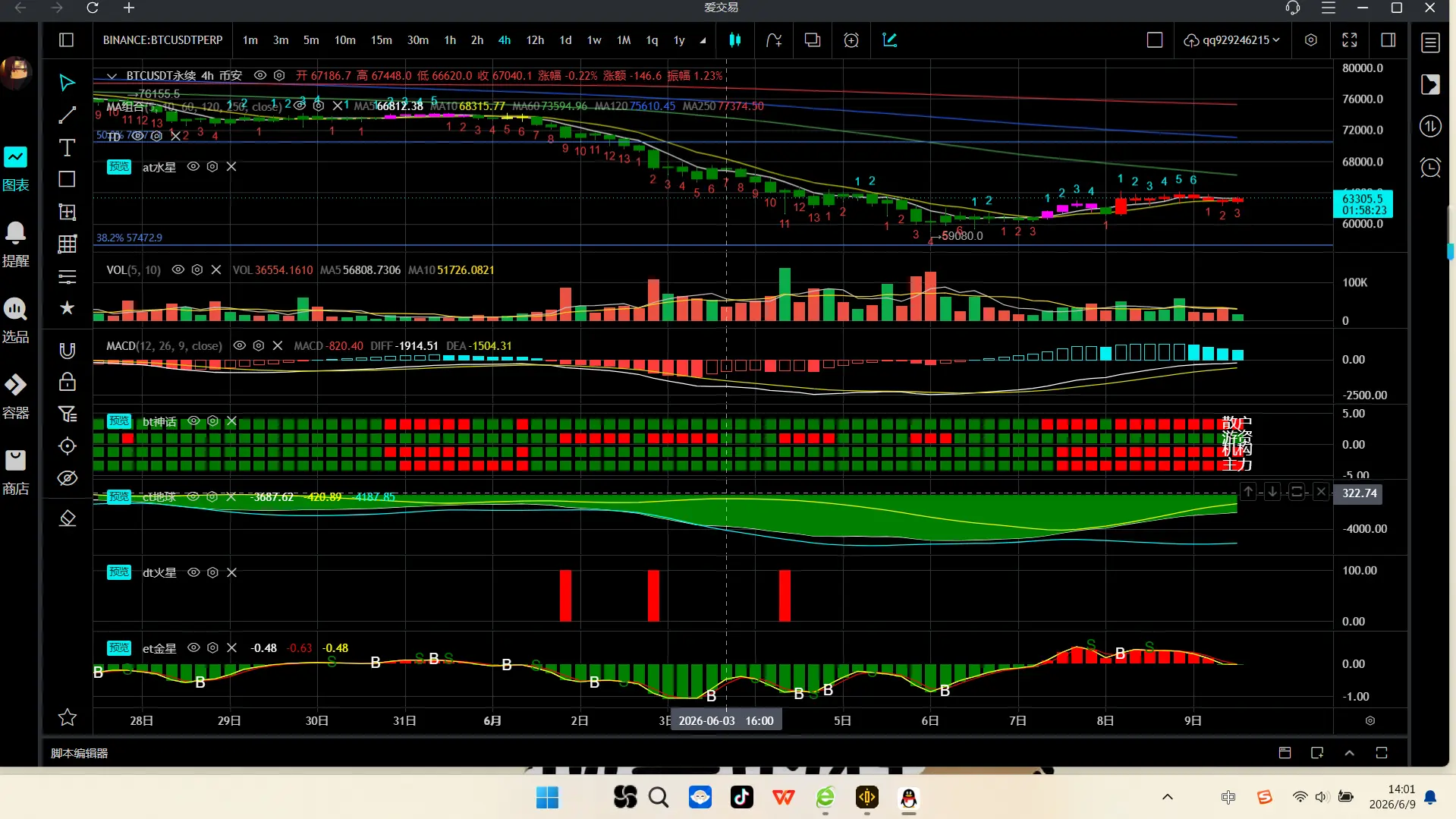This screenshot has height=819, width=1456.
Task: Hide all drawings with crossed-eye icon
Action: click(67, 477)
